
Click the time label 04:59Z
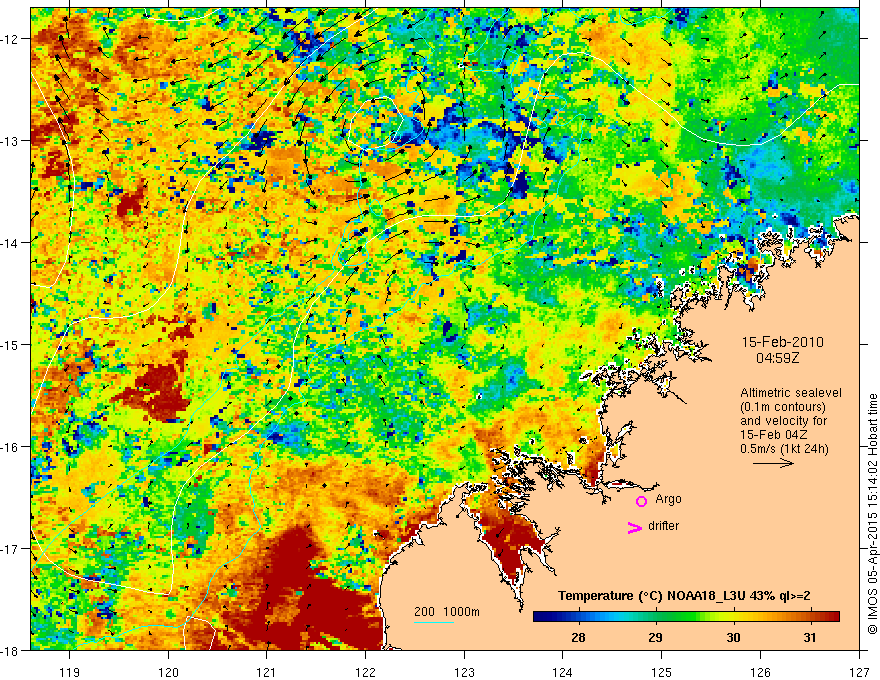click(777, 358)
